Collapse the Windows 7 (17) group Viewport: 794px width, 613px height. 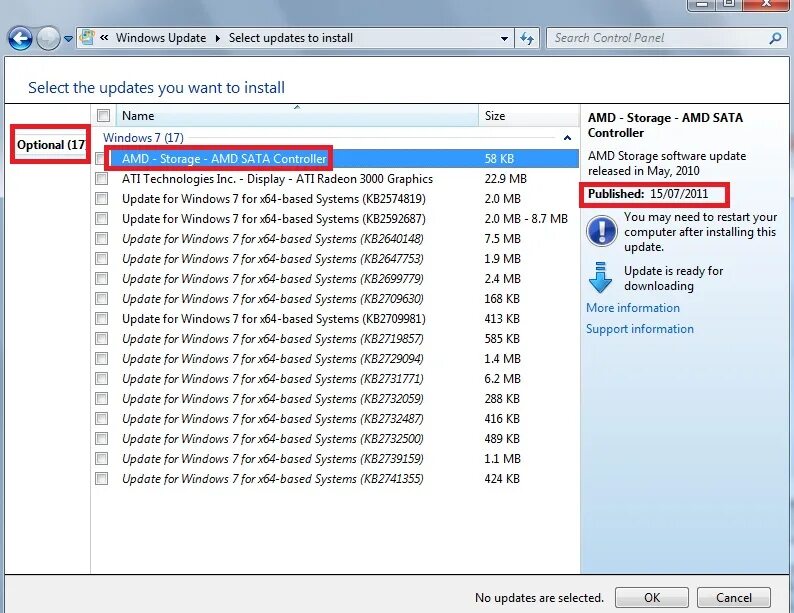[567, 138]
